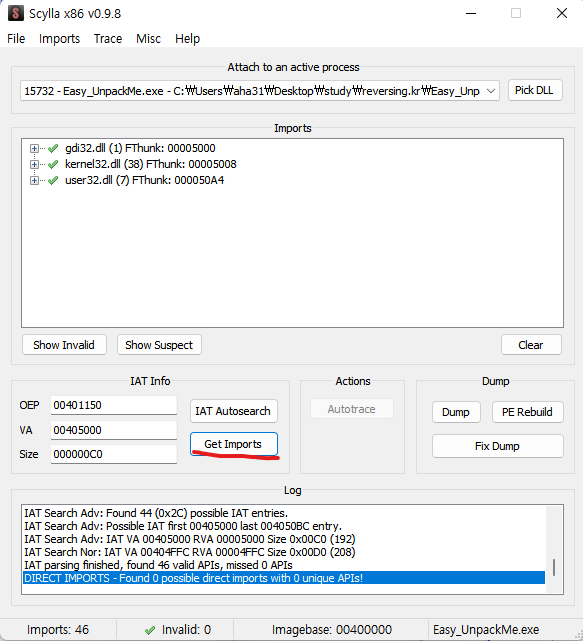This screenshot has width=583, height=641.
Task: Open the File menu
Action: tap(16, 38)
